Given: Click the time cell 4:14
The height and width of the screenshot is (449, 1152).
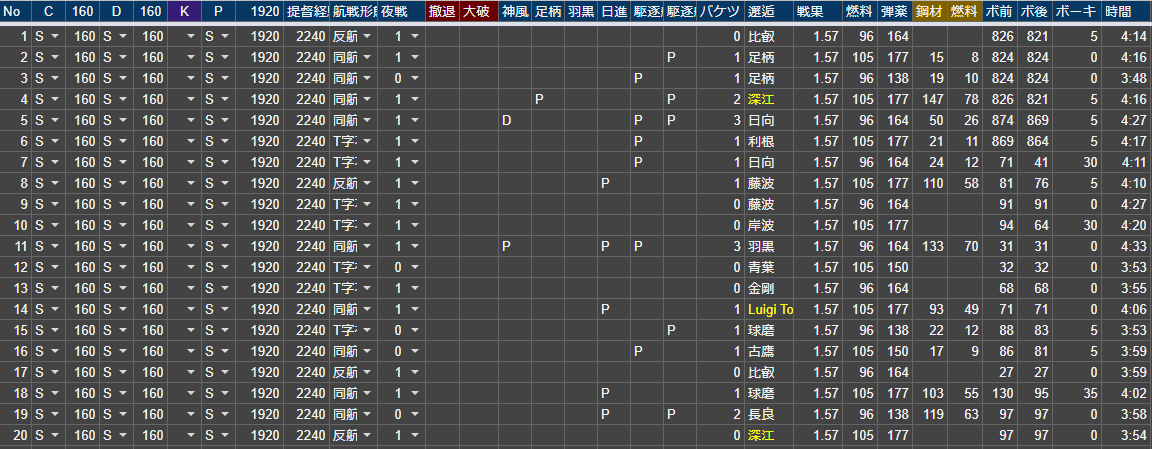Looking at the screenshot, I should [1126, 37].
